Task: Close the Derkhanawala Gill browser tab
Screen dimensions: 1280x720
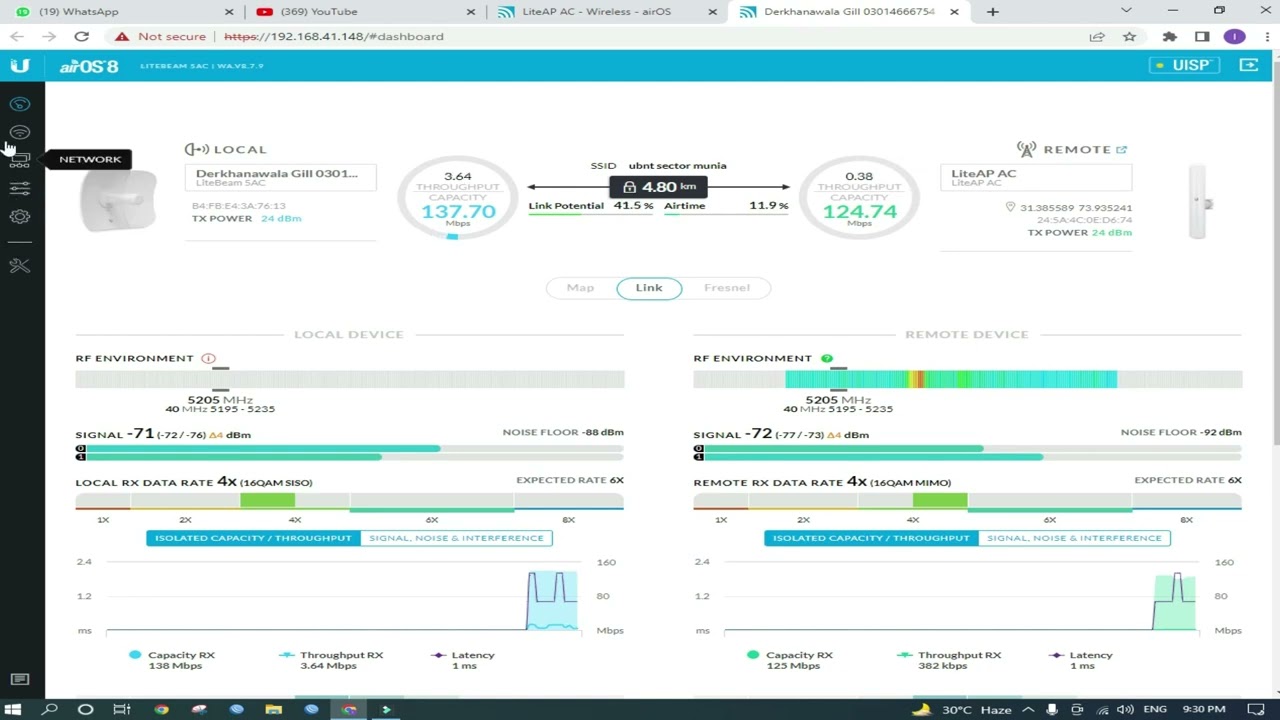Action: [954, 12]
